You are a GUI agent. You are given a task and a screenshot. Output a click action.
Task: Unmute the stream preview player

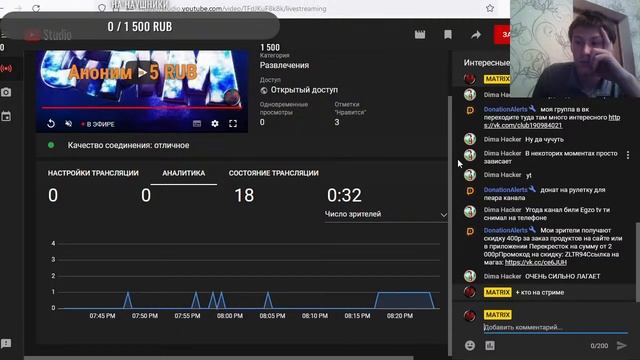click(x=69, y=124)
